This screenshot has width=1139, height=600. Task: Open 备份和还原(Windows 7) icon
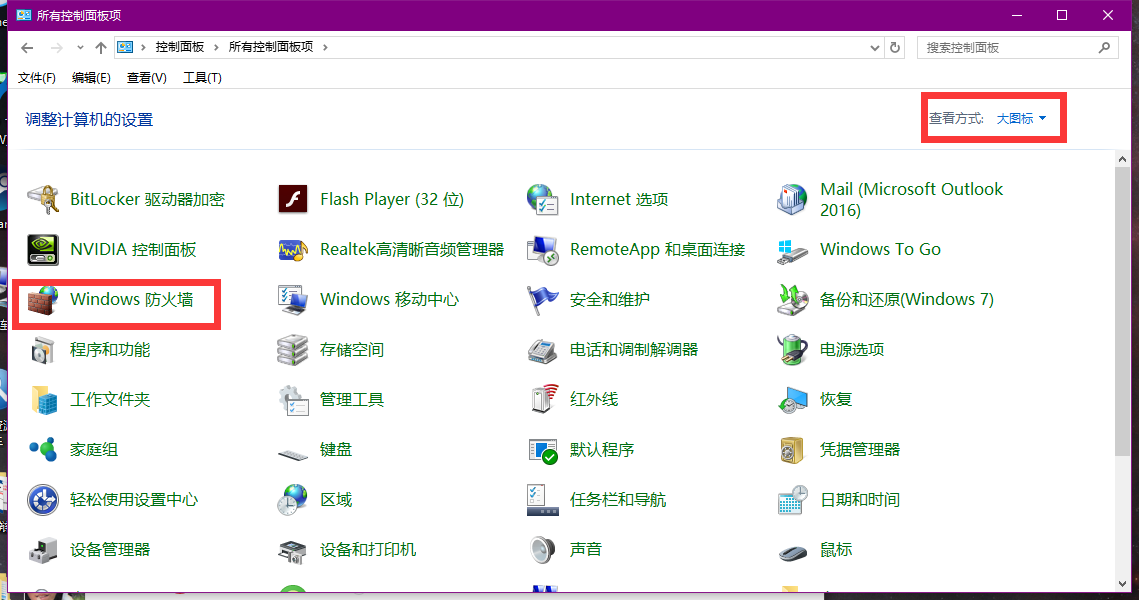click(x=793, y=300)
